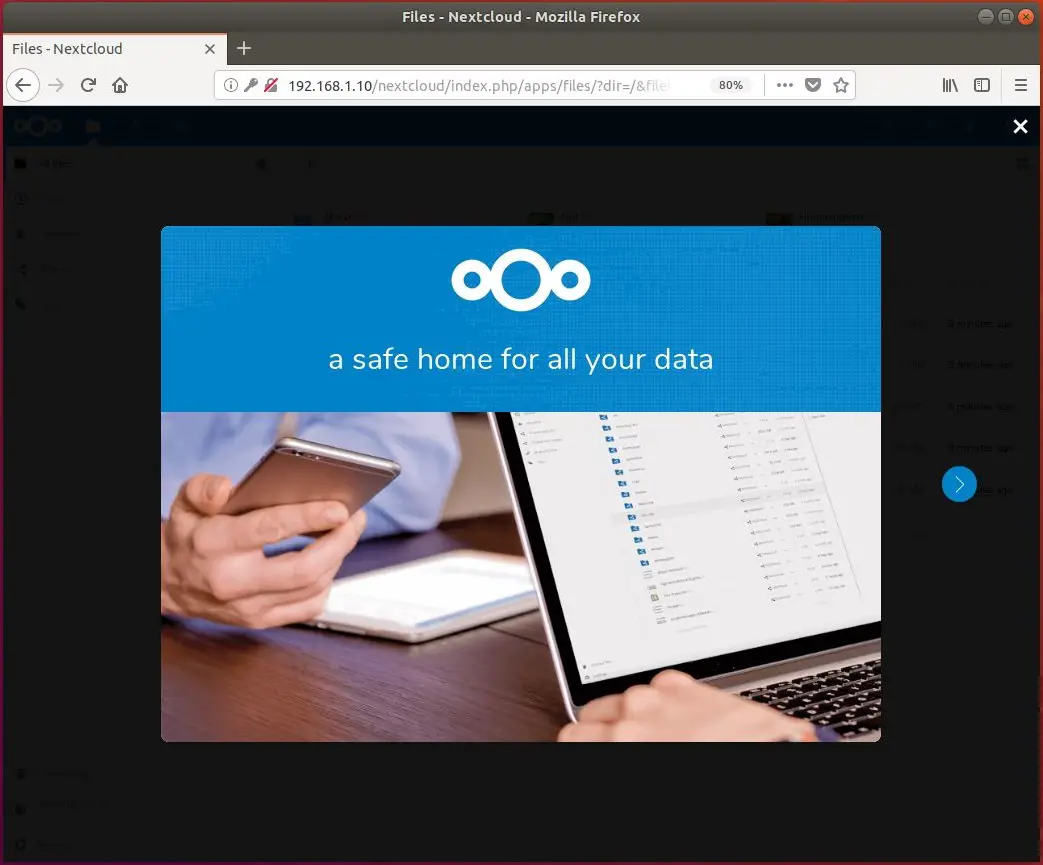The width and height of the screenshot is (1043, 865).
Task: Toggle the Firefox sidebar view
Action: (982, 85)
